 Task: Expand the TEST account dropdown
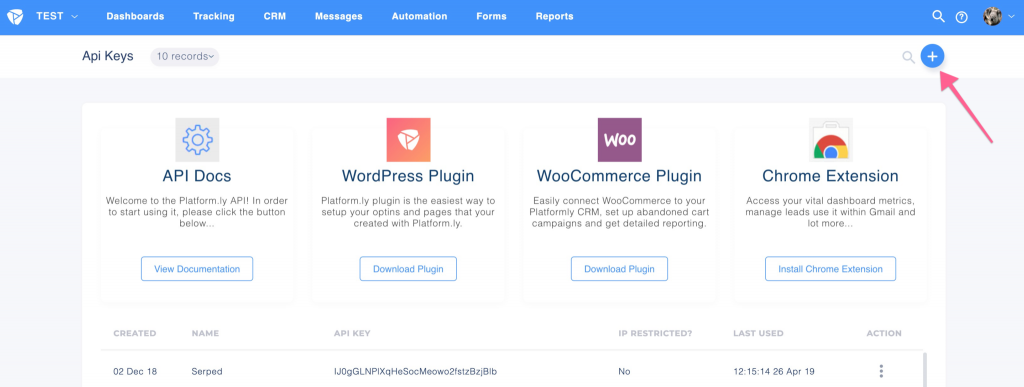tap(57, 16)
